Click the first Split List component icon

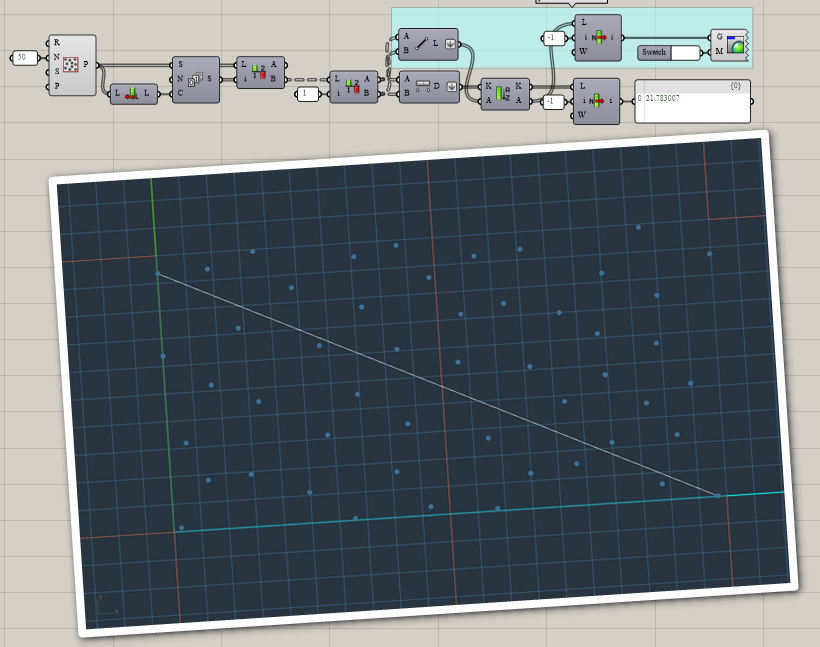pyautogui.click(x=258, y=72)
